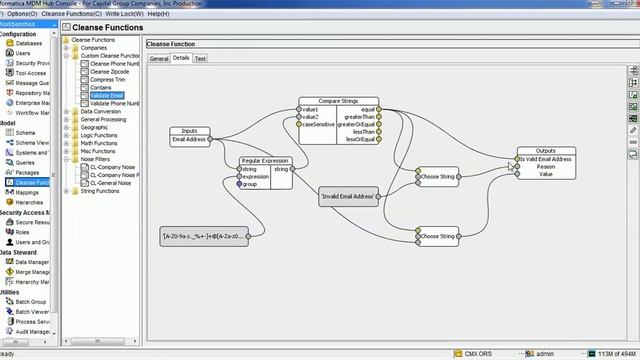Image resolution: width=640 pixels, height=360 pixels.
Task: Open the Enterprise Manager icon
Action: (x=10, y=103)
